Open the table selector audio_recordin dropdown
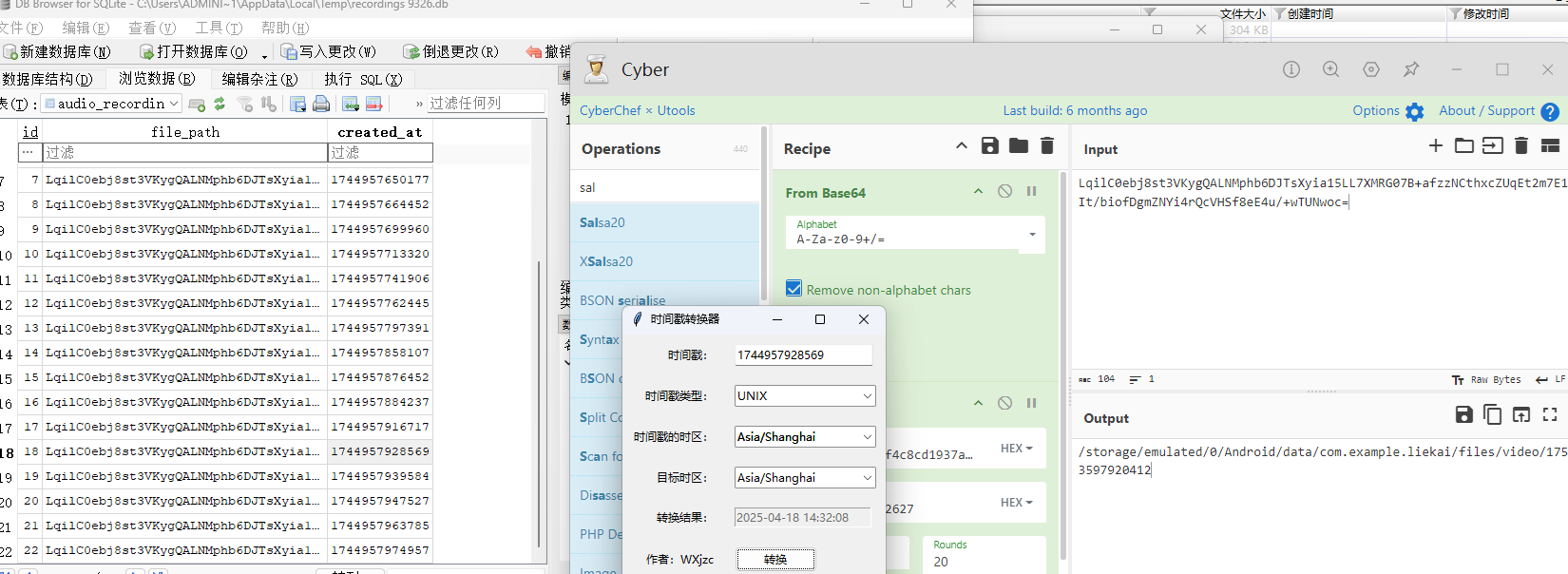 [x=112, y=104]
